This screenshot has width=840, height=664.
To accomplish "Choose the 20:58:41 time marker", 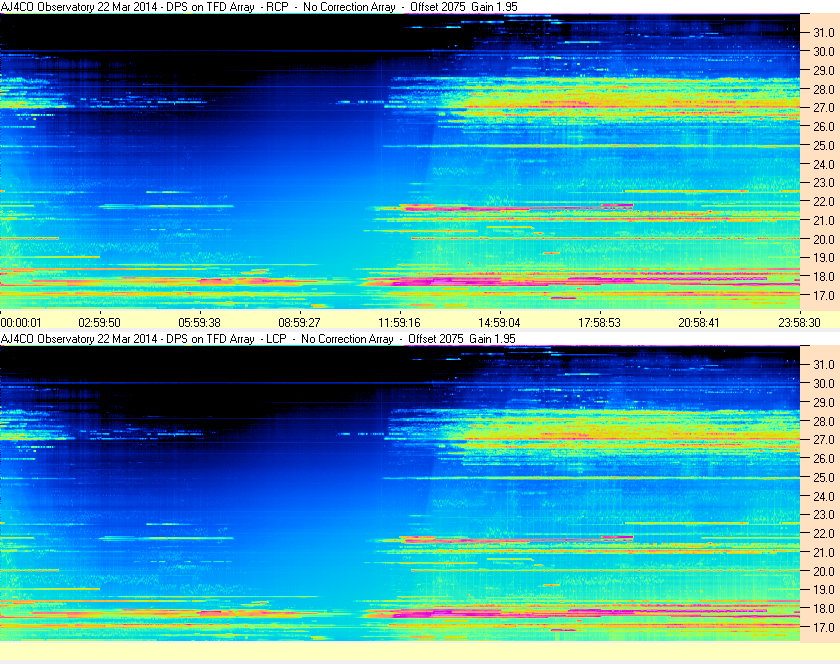I will [x=699, y=323].
